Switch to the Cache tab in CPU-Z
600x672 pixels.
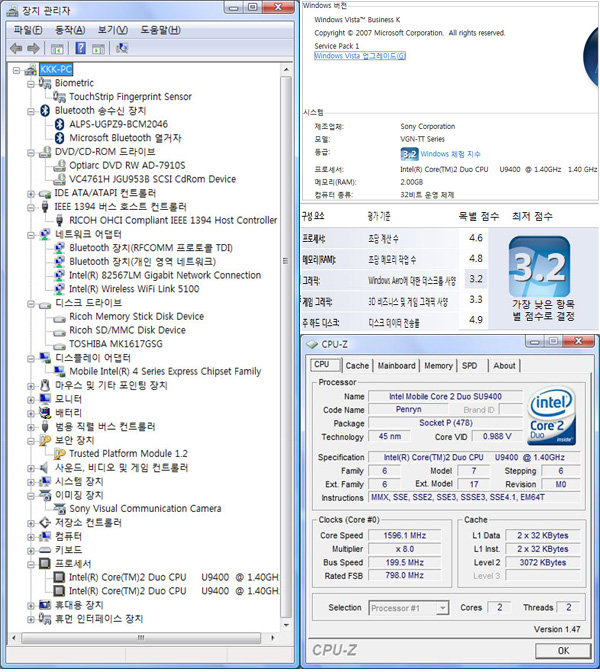point(357,366)
